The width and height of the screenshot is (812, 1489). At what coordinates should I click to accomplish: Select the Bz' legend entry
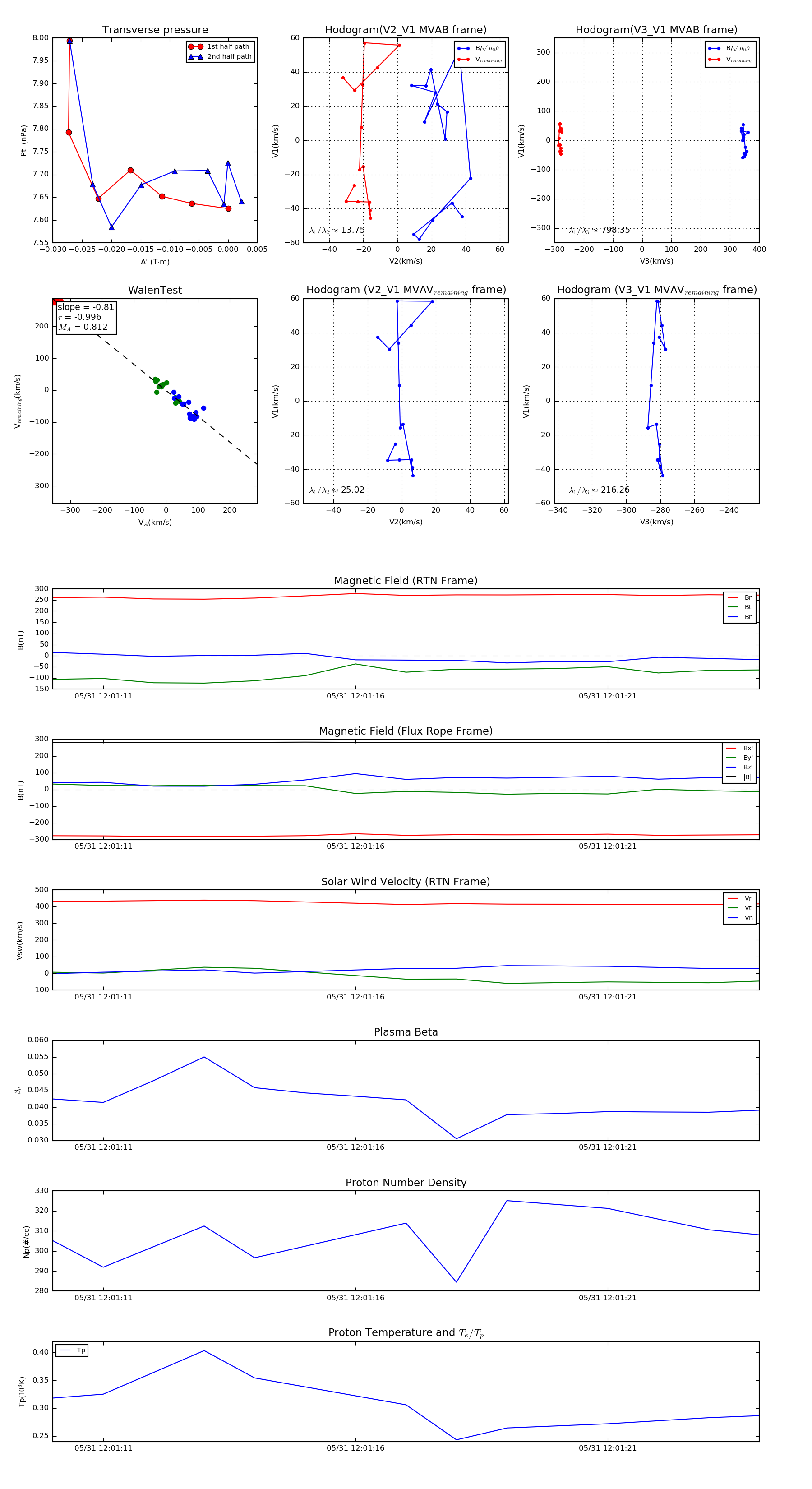(739, 767)
